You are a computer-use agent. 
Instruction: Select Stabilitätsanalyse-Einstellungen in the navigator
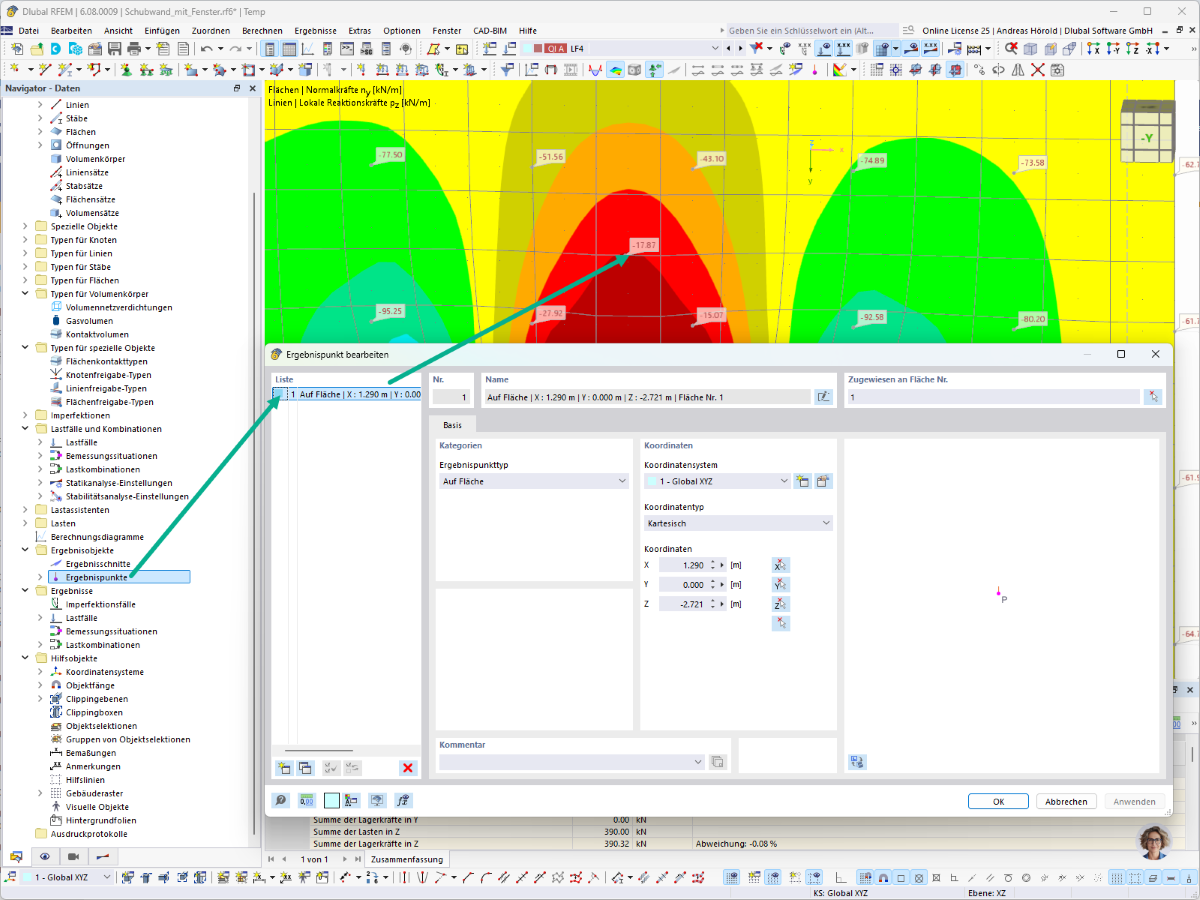[x=127, y=496]
